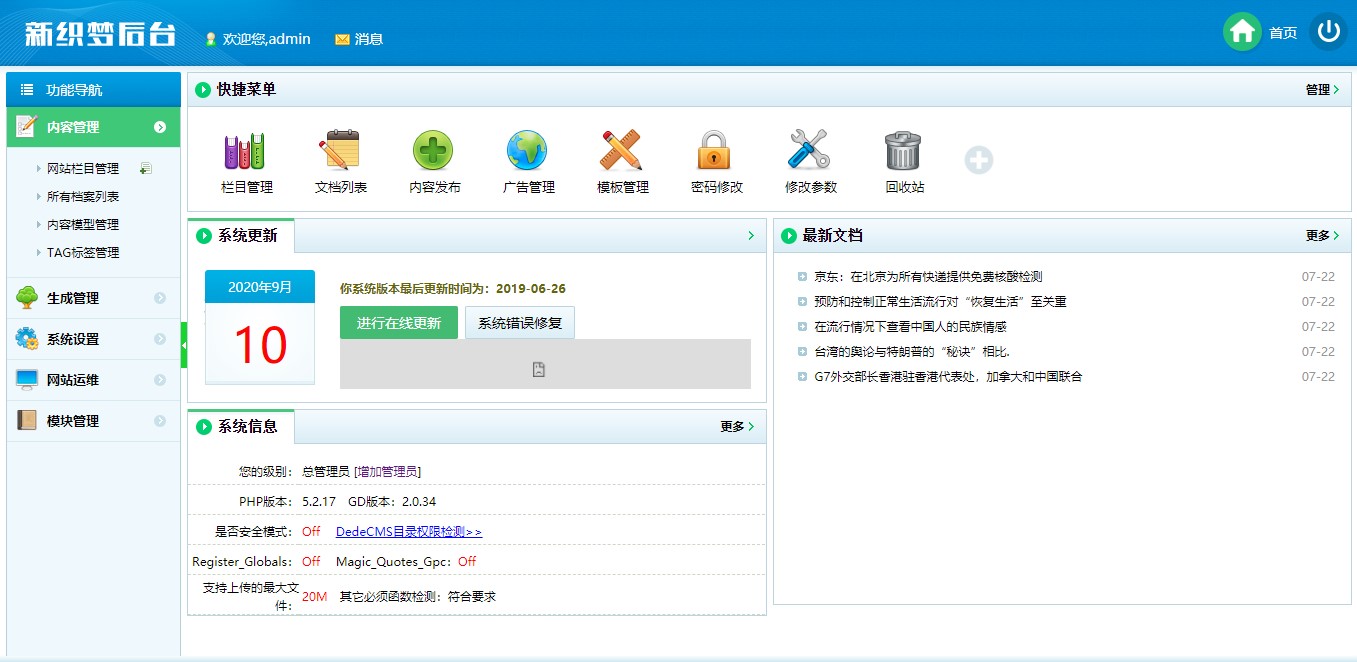Image resolution: width=1357 pixels, height=662 pixels.
Task: Open 栏目管理 books icon in quick menu
Action: pos(245,151)
